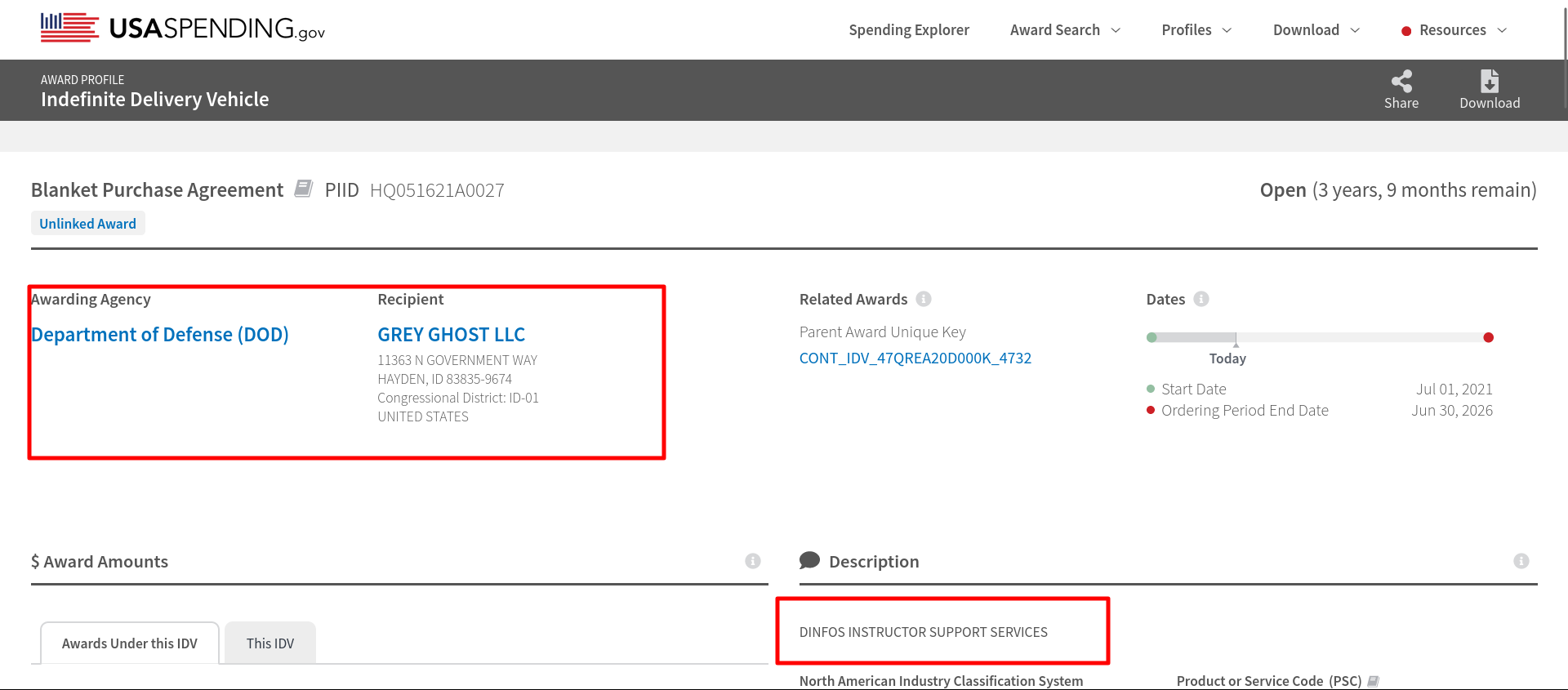
Task: Select the Congressional District: ID-01 text
Action: point(458,398)
